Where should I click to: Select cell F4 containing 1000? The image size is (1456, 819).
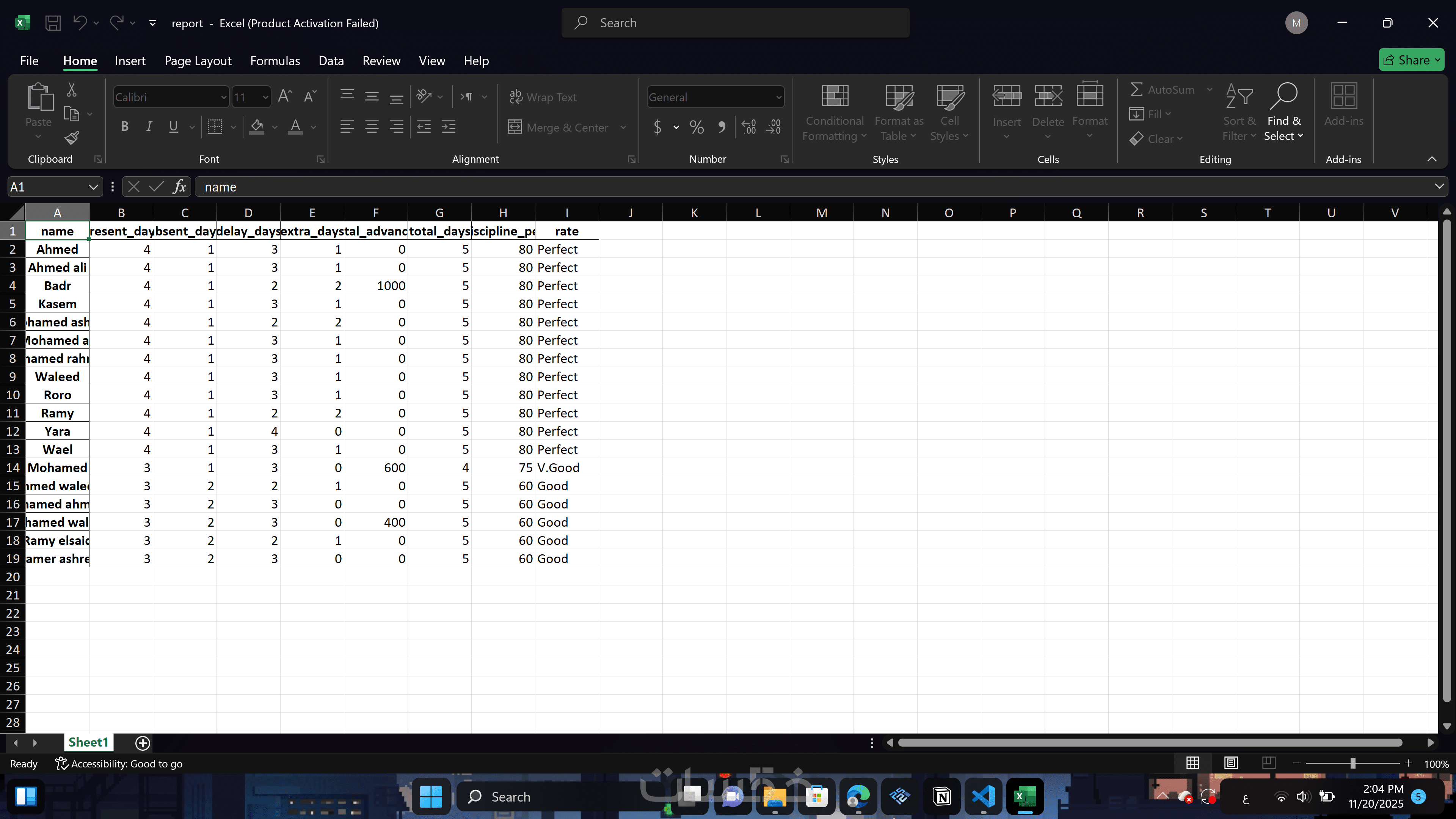[376, 286]
